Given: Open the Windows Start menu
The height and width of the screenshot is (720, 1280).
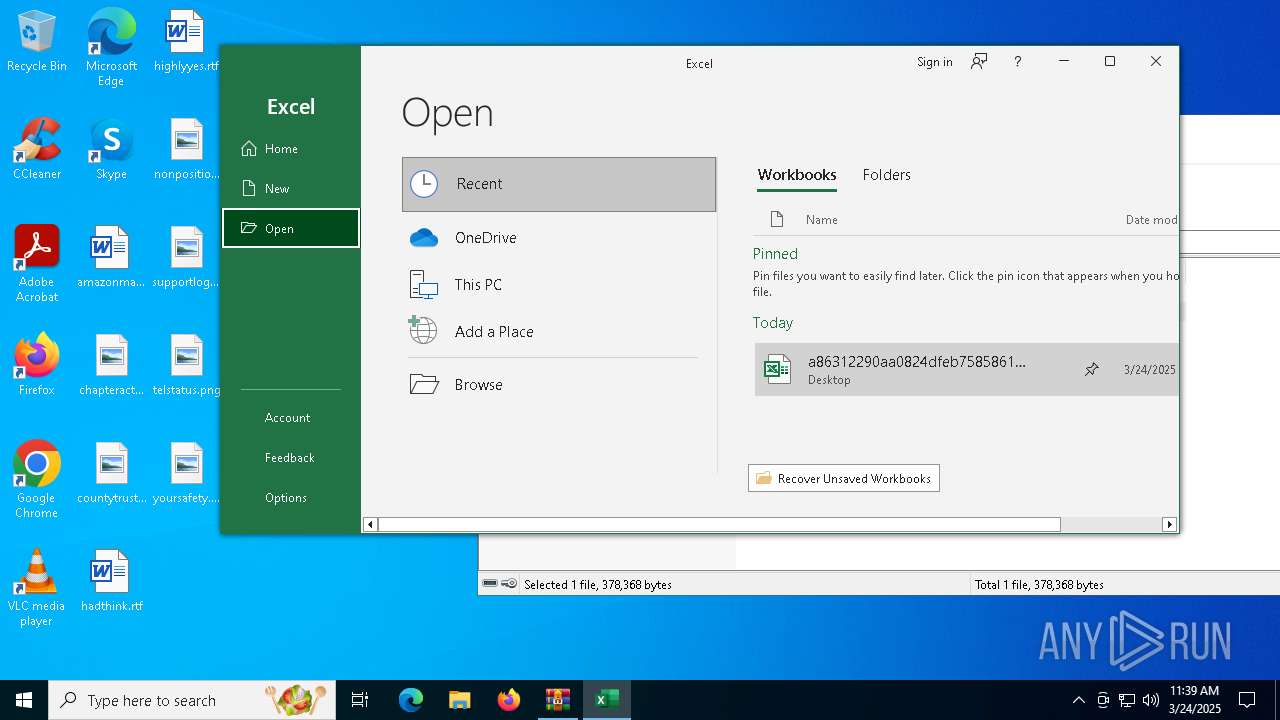Looking at the screenshot, I should pyautogui.click(x=24, y=700).
